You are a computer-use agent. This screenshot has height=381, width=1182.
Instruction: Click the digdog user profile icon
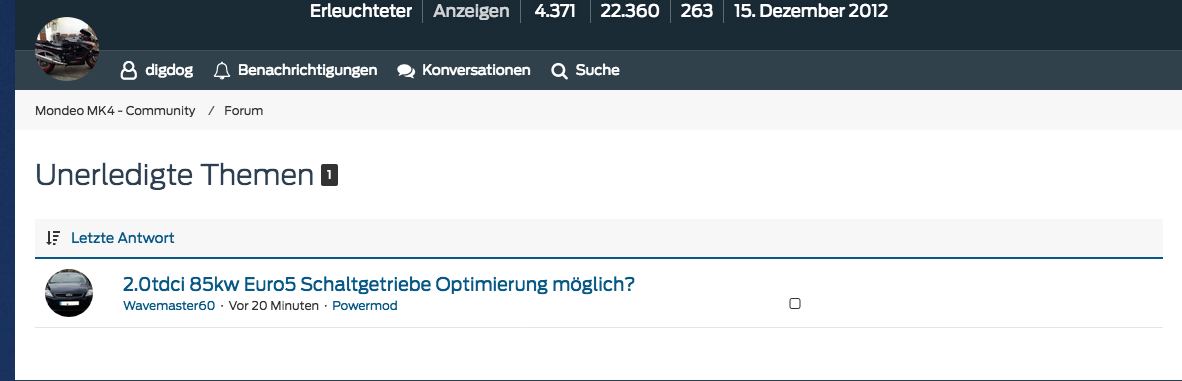coord(129,71)
